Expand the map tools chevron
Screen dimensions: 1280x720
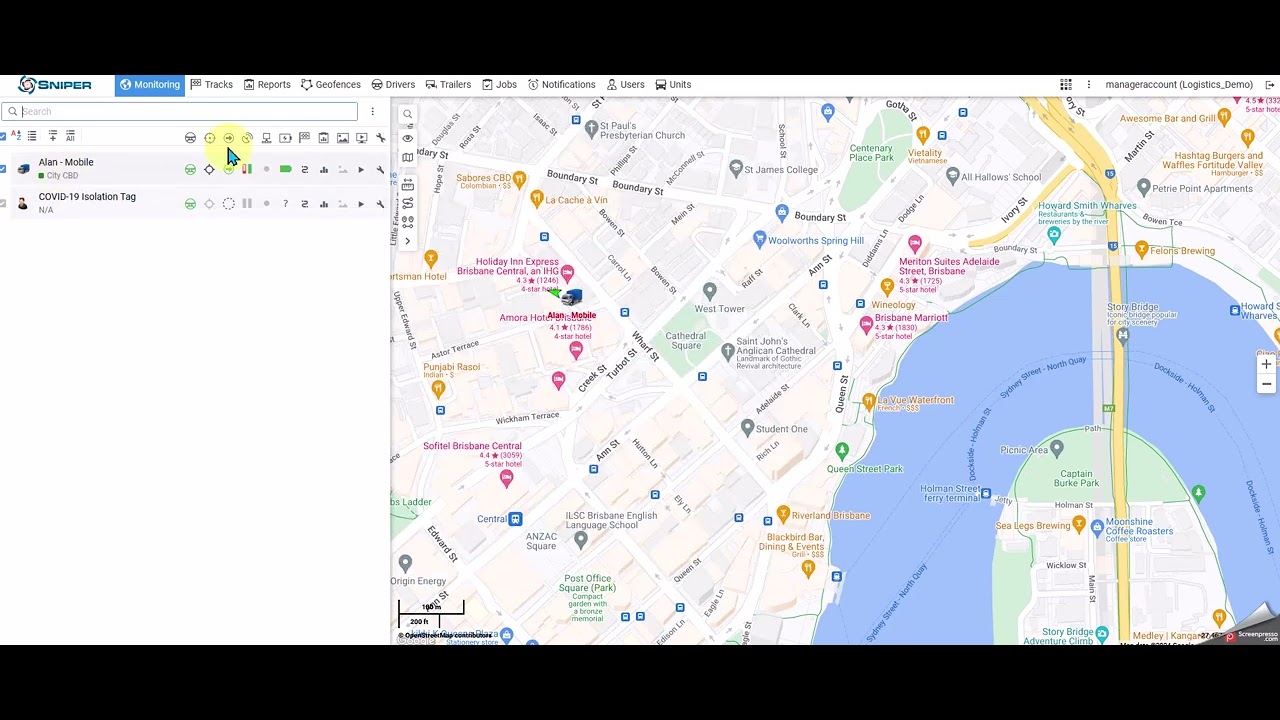click(x=407, y=241)
